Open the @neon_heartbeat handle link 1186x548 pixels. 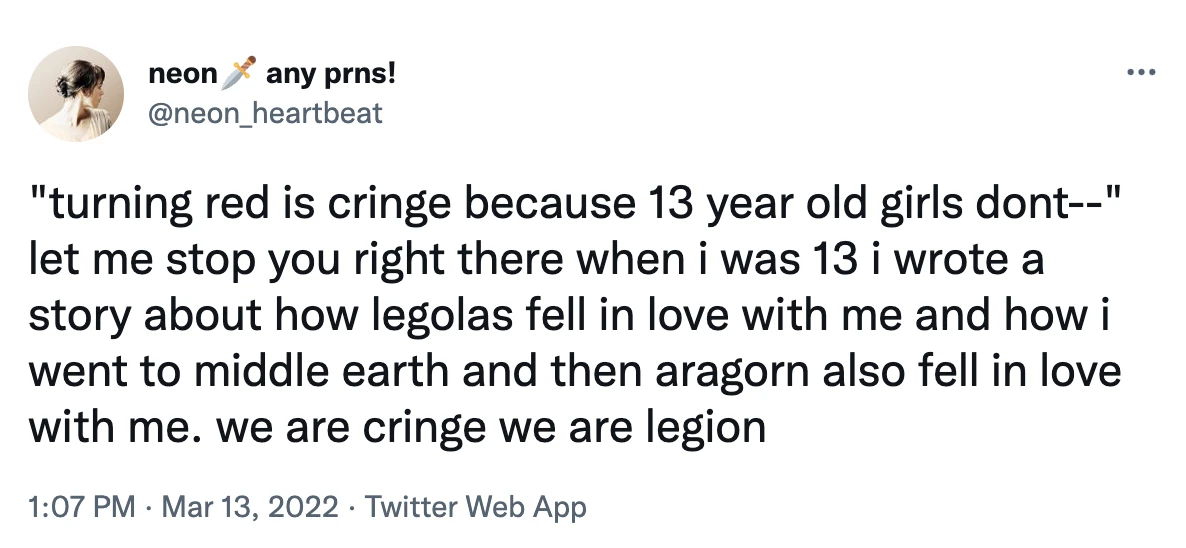(x=265, y=112)
